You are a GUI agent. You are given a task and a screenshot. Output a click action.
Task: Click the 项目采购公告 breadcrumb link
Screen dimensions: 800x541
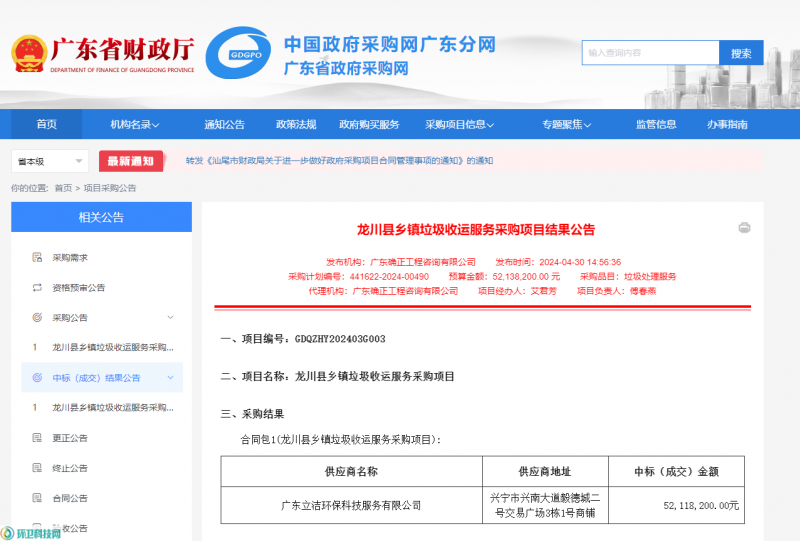[x=110, y=188]
